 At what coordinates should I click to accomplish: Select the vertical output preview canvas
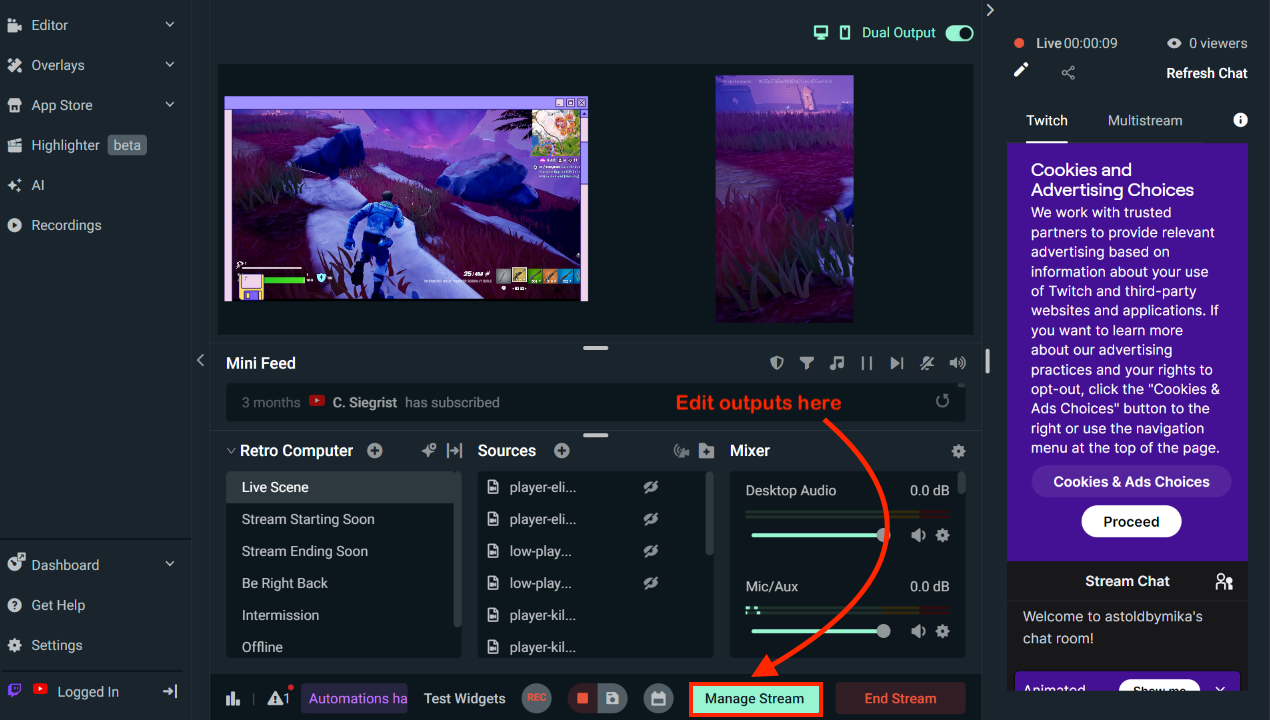[784, 198]
